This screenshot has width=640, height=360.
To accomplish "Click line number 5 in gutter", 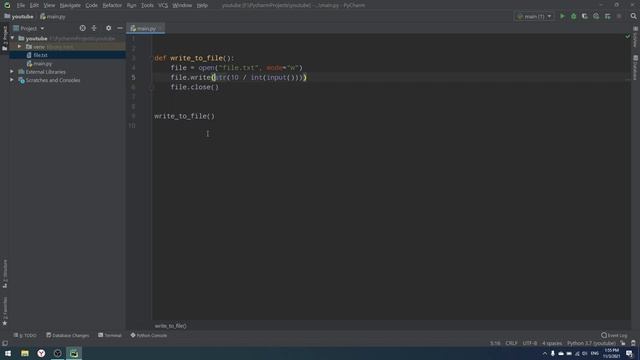I will pyautogui.click(x=133, y=78).
